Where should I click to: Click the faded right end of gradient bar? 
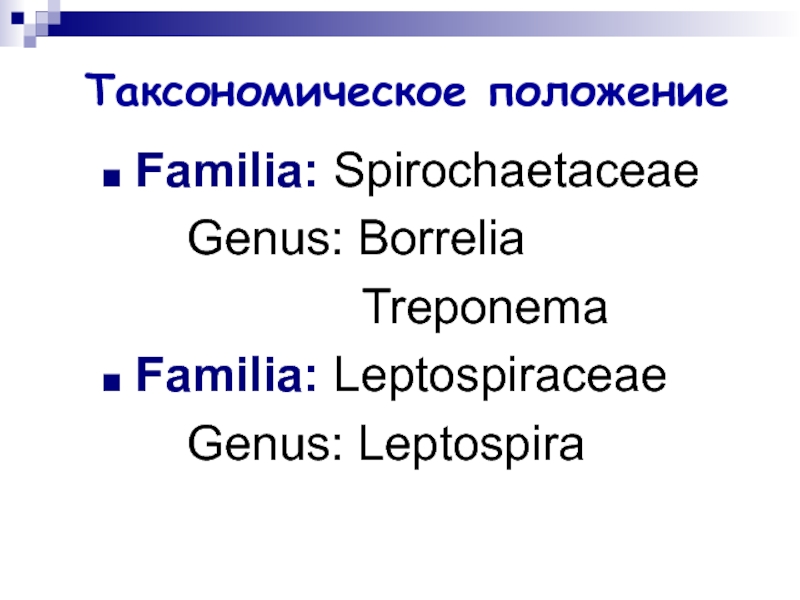(755, 24)
